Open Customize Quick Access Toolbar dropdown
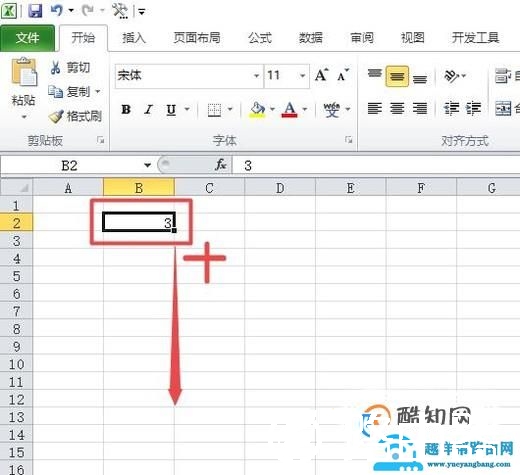 point(142,12)
